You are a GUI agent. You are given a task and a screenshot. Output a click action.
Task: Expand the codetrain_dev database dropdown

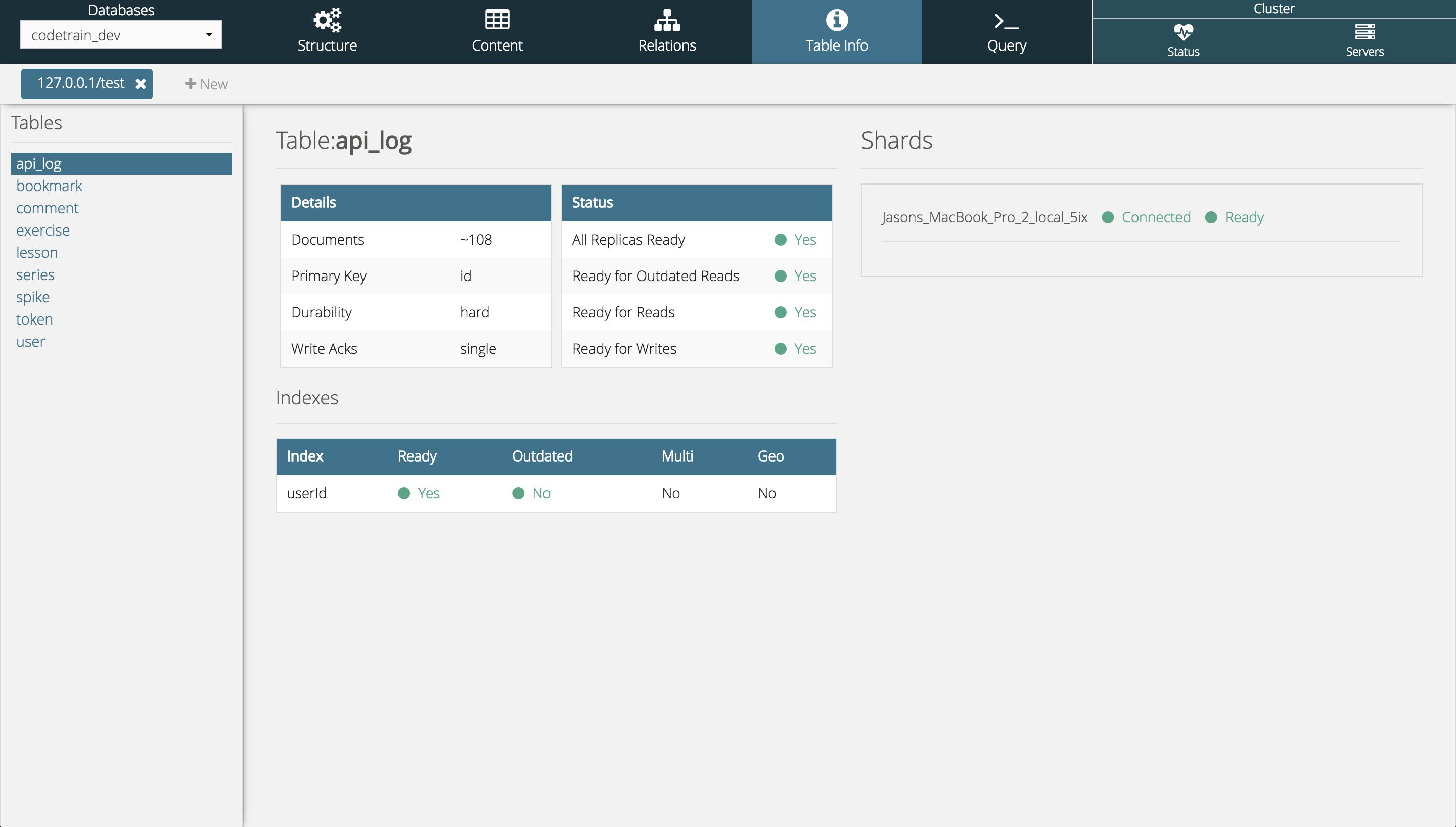point(209,35)
